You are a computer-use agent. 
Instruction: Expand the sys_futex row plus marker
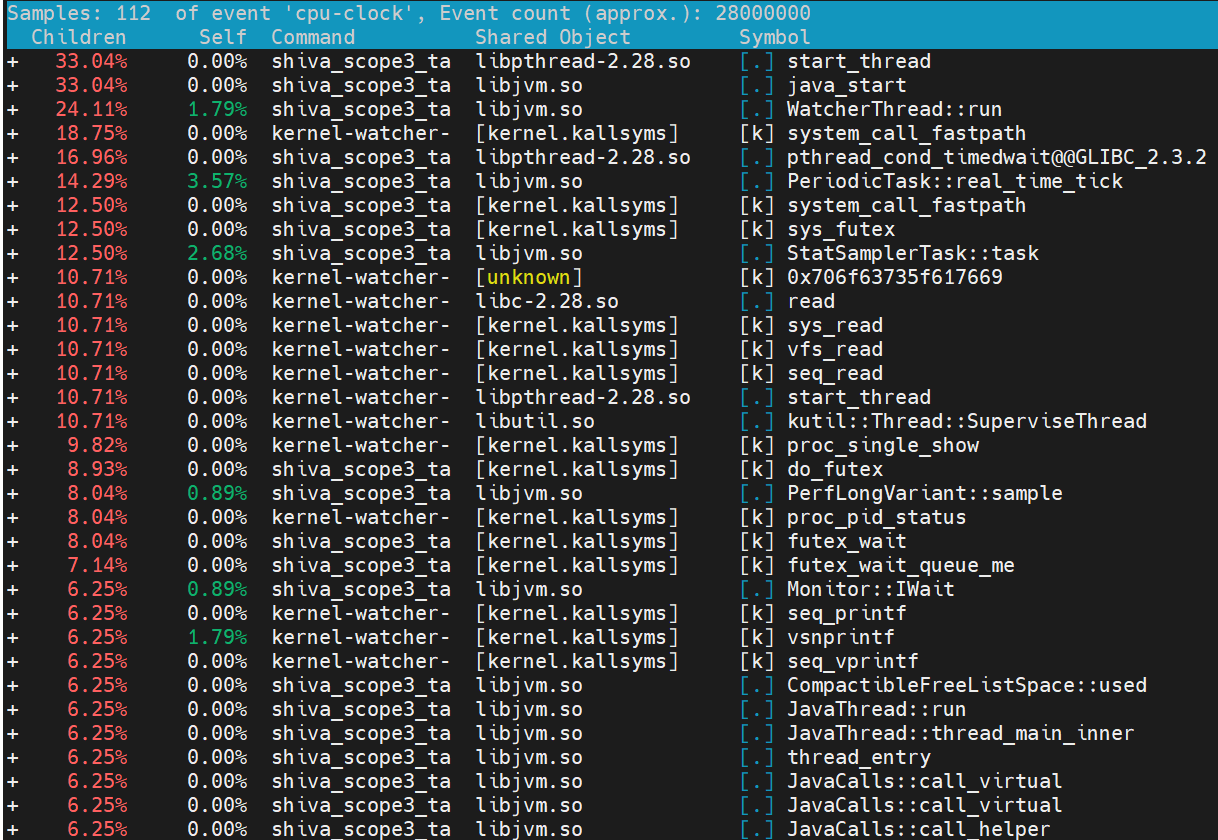pos(12,230)
